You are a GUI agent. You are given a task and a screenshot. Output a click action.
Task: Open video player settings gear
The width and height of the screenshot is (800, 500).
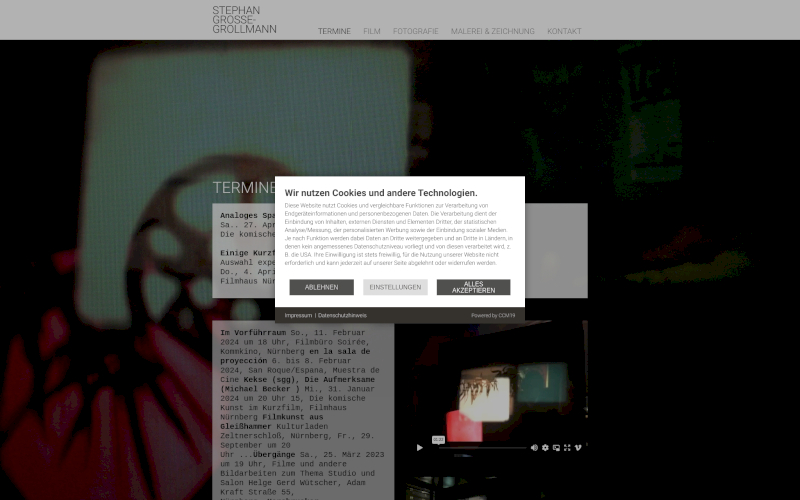pos(545,447)
